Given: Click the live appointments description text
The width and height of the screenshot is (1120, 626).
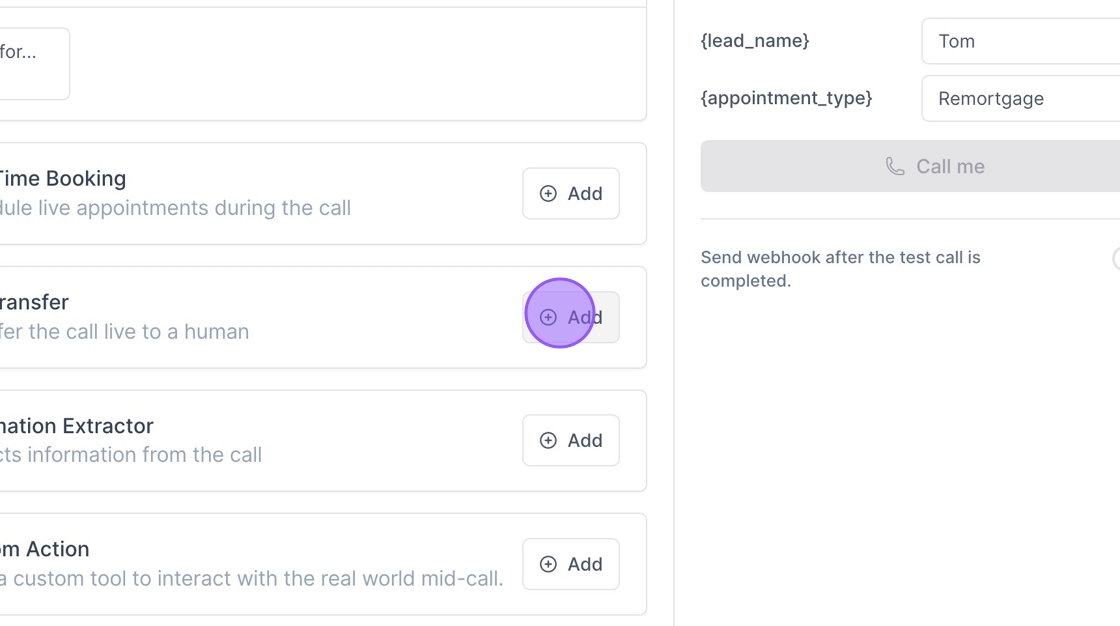Looking at the screenshot, I should click(175, 208).
